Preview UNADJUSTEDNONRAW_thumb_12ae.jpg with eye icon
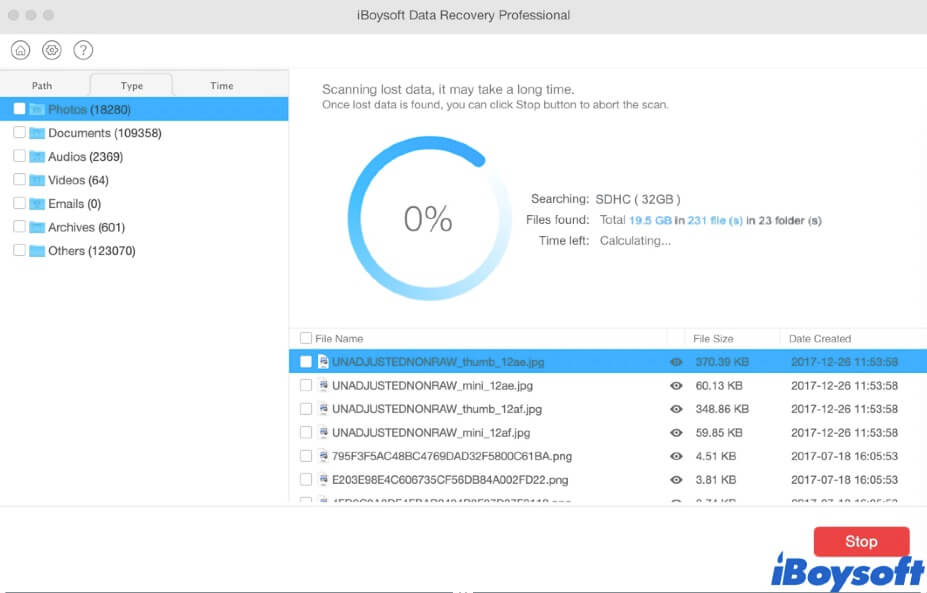The image size is (927, 593). click(x=676, y=362)
